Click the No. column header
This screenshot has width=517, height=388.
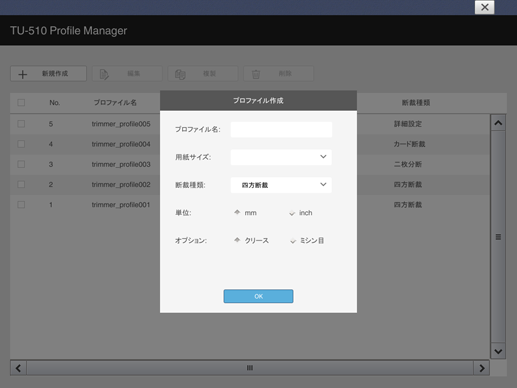pyautogui.click(x=55, y=103)
